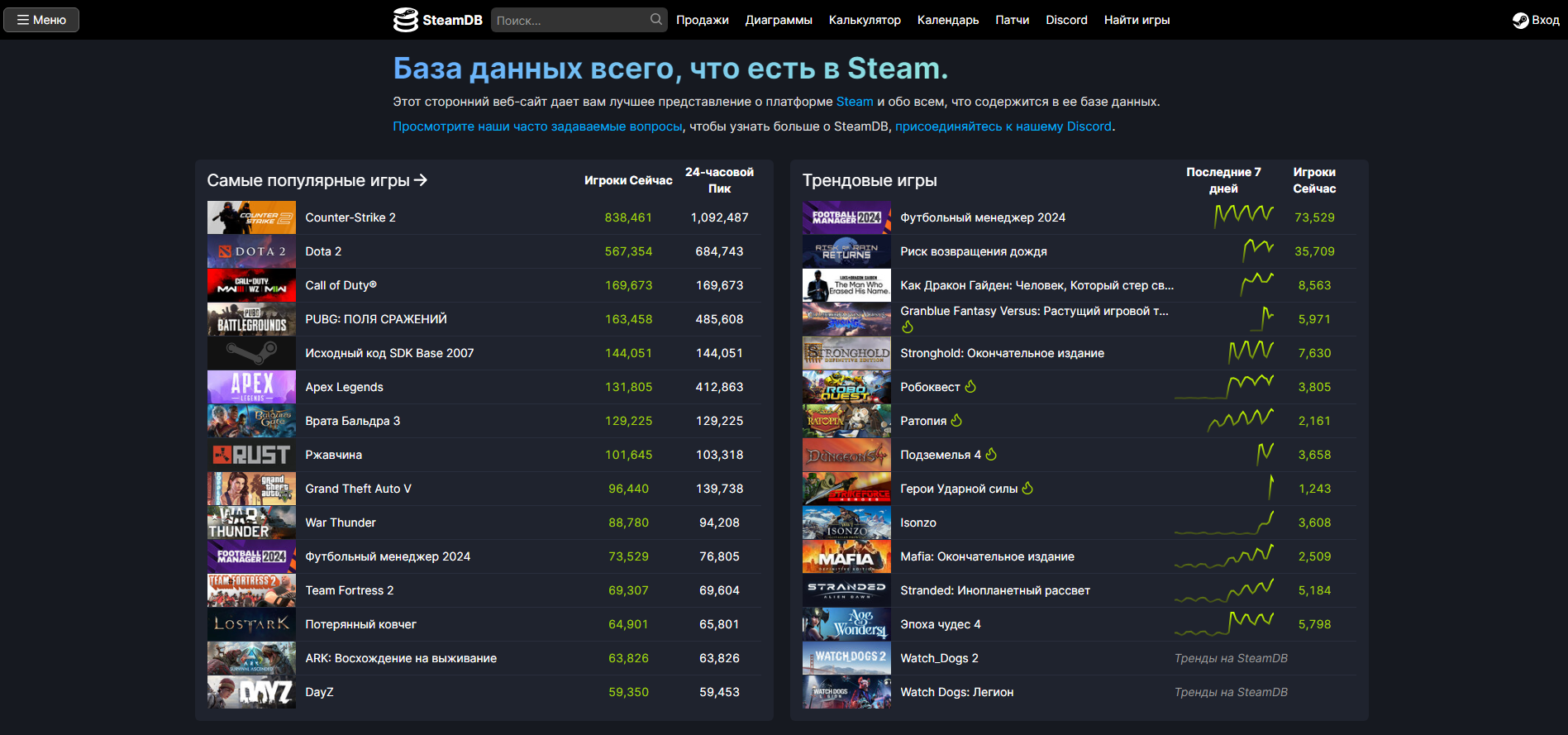Open the Калькулятор menu item

click(x=865, y=20)
